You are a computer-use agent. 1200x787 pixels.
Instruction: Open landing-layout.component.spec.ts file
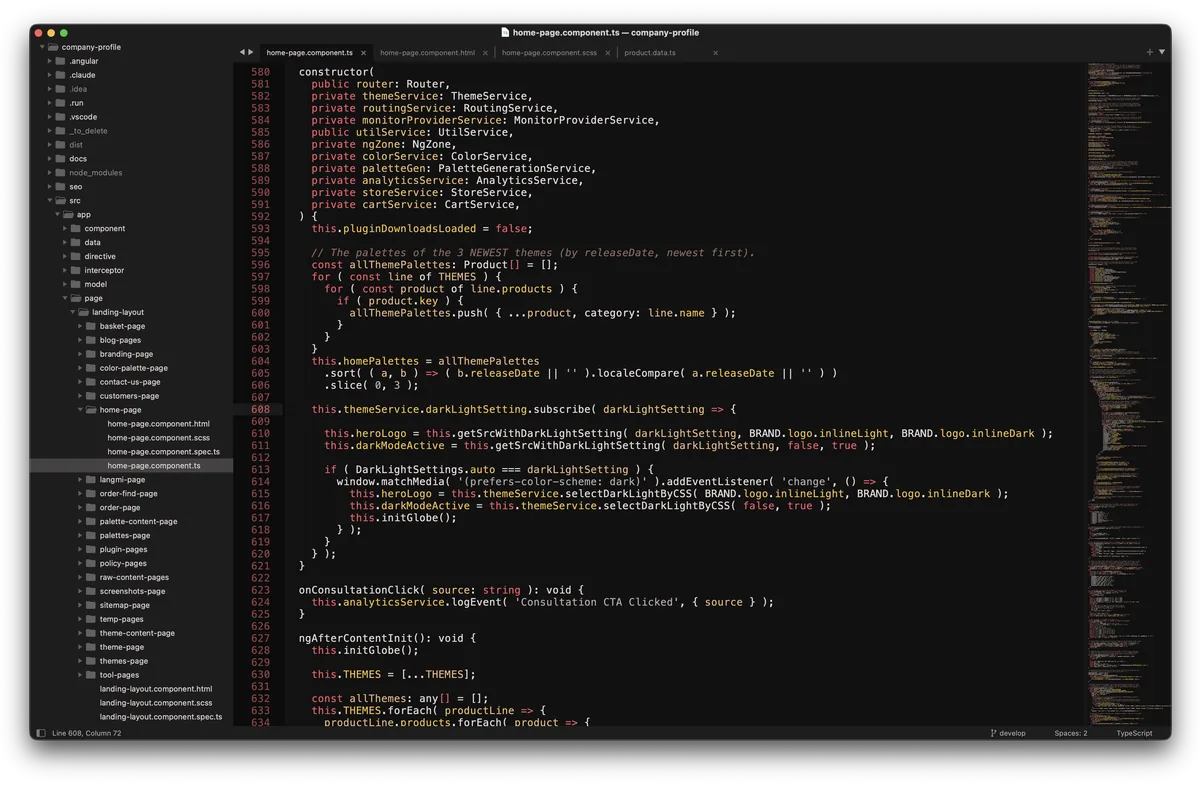coord(161,717)
